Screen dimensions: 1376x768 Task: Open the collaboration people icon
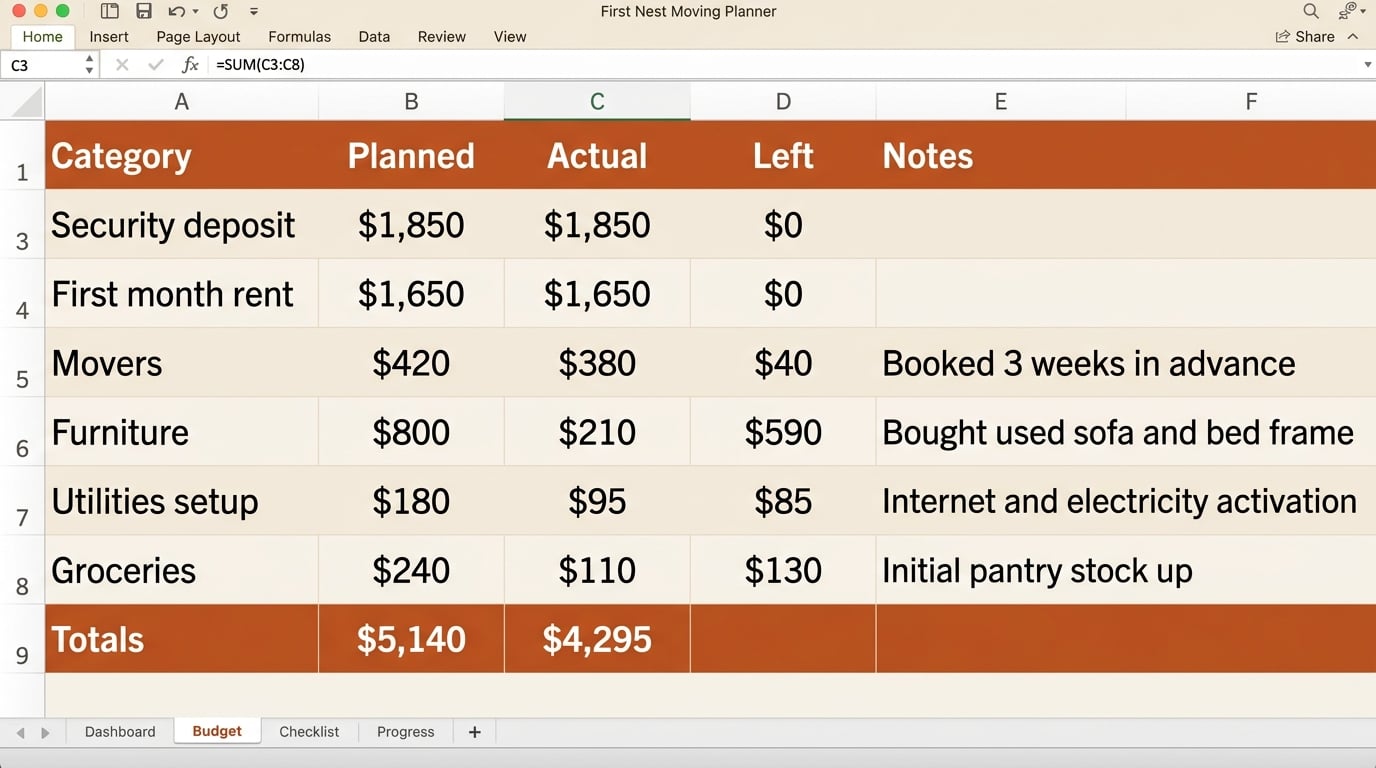[x=1347, y=11]
